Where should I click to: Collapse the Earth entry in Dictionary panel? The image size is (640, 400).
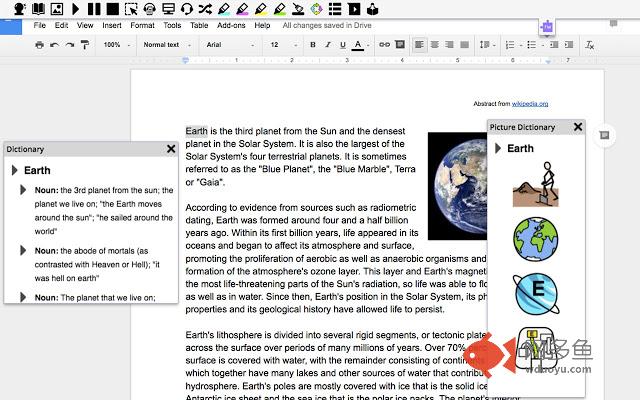pos(15,170)
